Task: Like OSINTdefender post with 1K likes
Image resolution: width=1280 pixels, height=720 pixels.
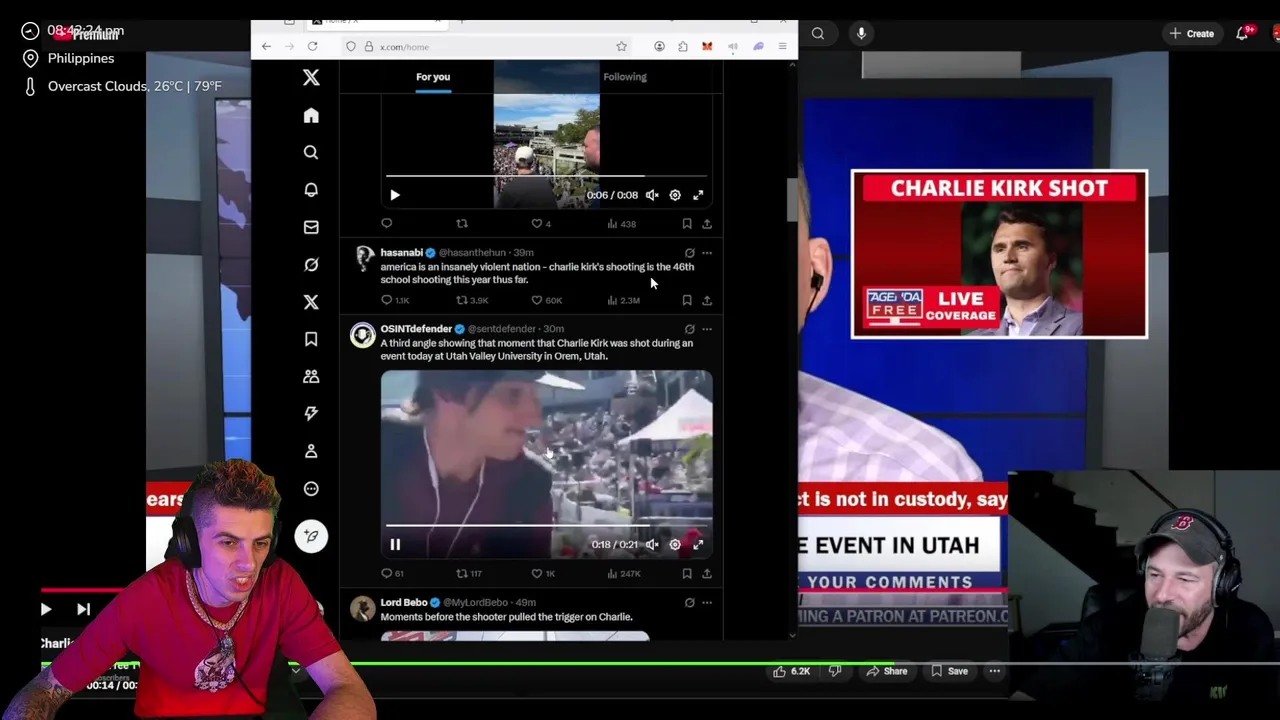Action: pyautogui.click(x=543, y=574)
